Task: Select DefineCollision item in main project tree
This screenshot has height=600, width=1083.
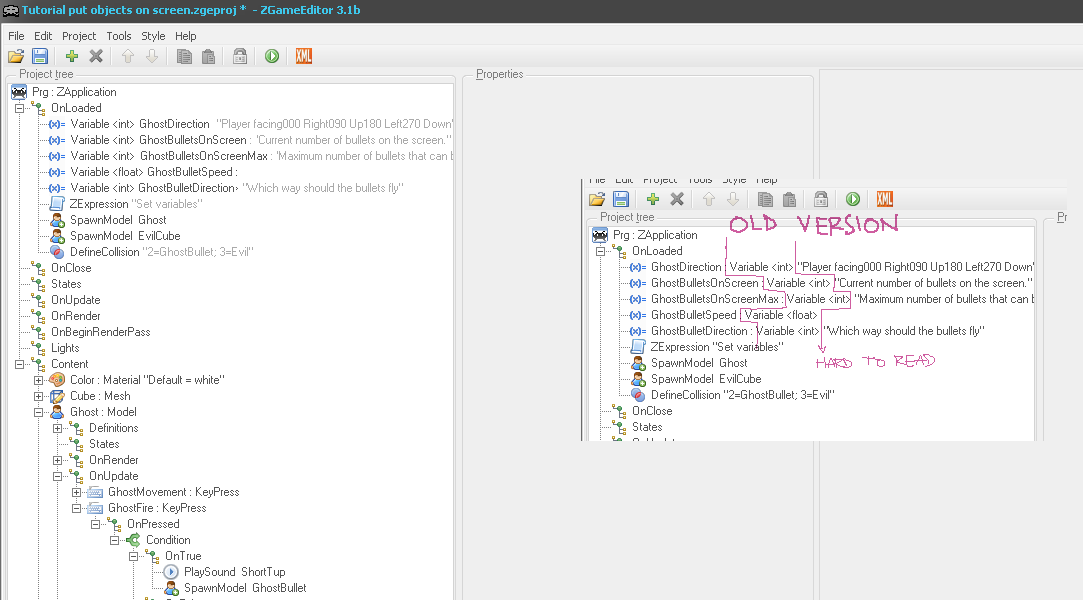Action: (x=162, y=252)
